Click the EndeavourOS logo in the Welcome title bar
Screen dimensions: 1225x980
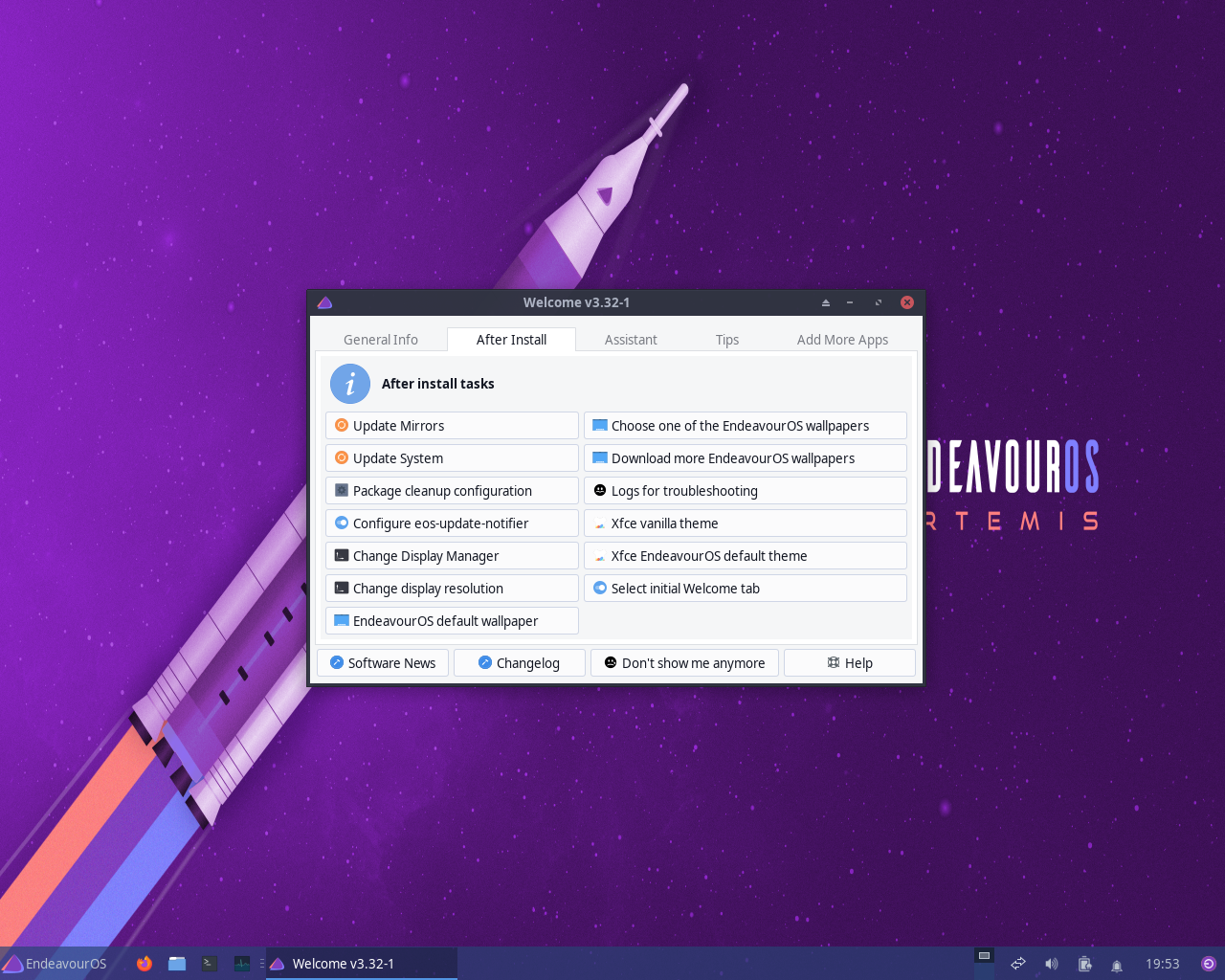pyautogui.click(x=324, y=302)
